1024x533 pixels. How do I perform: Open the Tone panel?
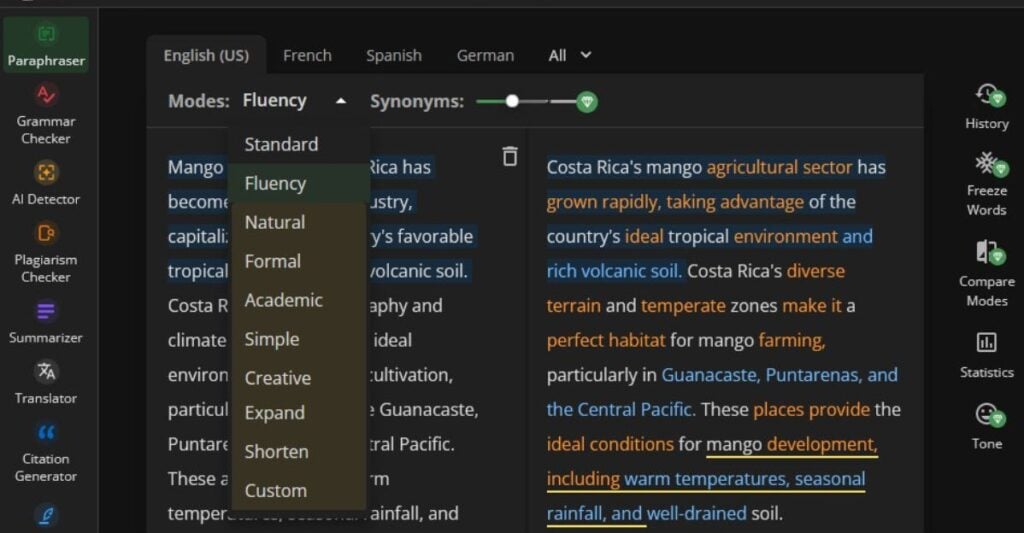[986, 426]
